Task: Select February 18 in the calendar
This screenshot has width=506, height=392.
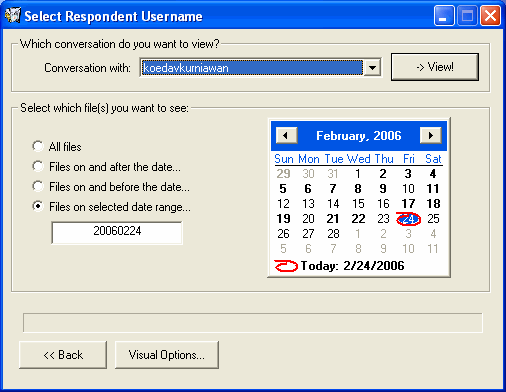Action: click(433, 204)
